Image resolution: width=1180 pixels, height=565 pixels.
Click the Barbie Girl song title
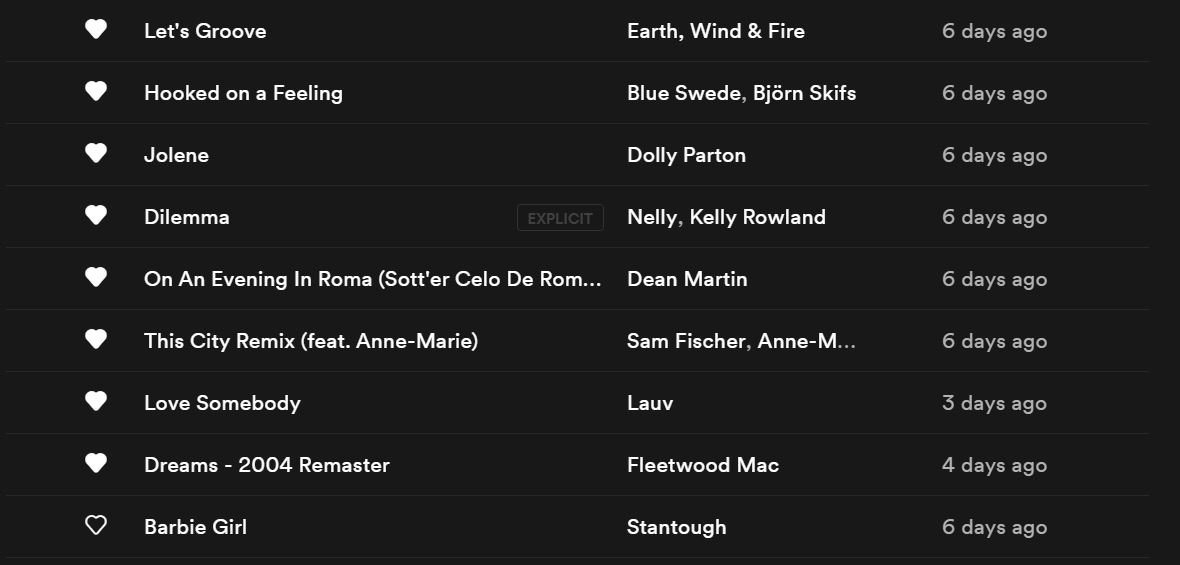pos(195,527)
